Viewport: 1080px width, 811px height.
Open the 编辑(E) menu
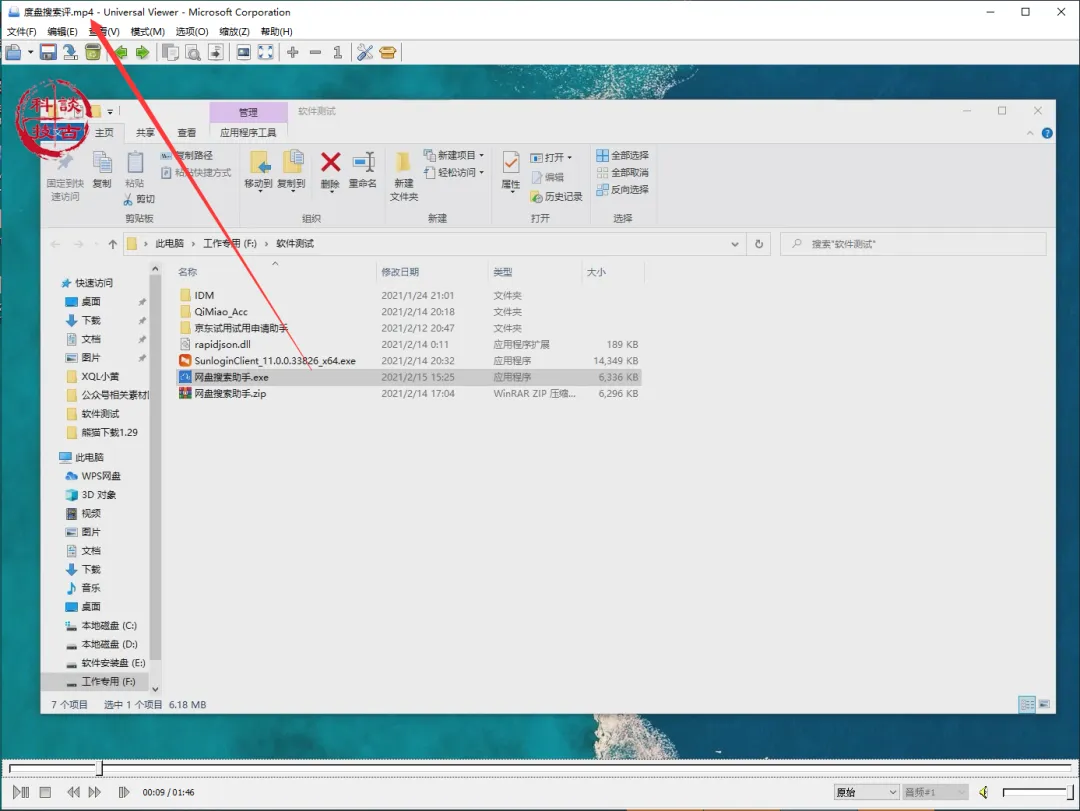pyautogui.click(x=62, y=32)
